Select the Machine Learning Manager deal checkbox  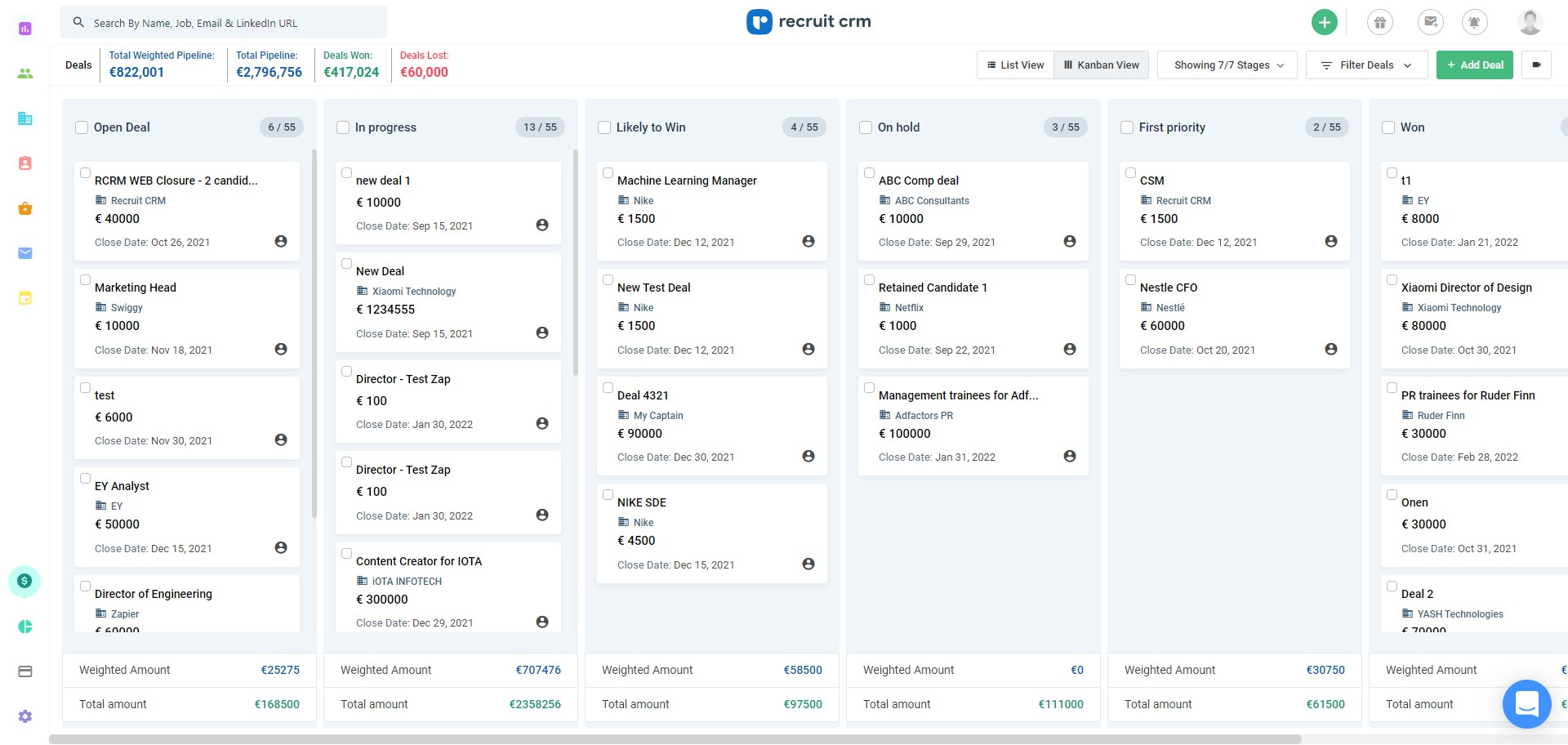pyautogui.click(x=608, y=173)
